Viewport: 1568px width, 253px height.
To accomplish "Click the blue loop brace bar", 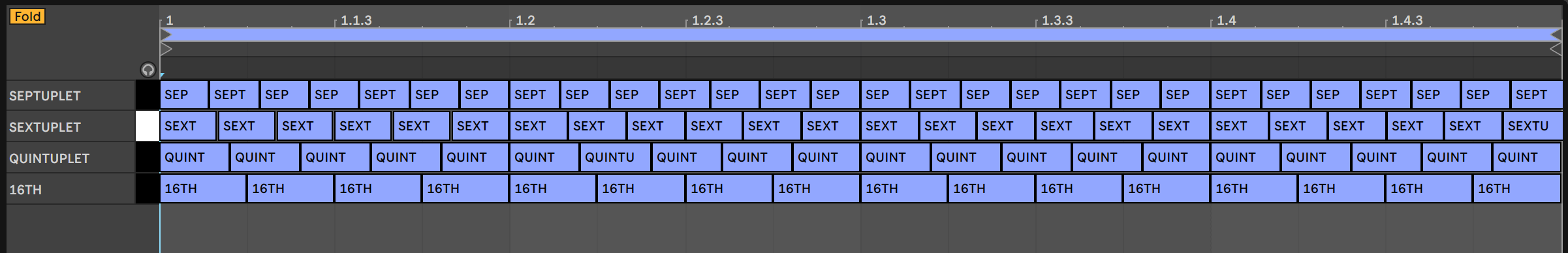I will pyautogui.click(x=860, y=35).
